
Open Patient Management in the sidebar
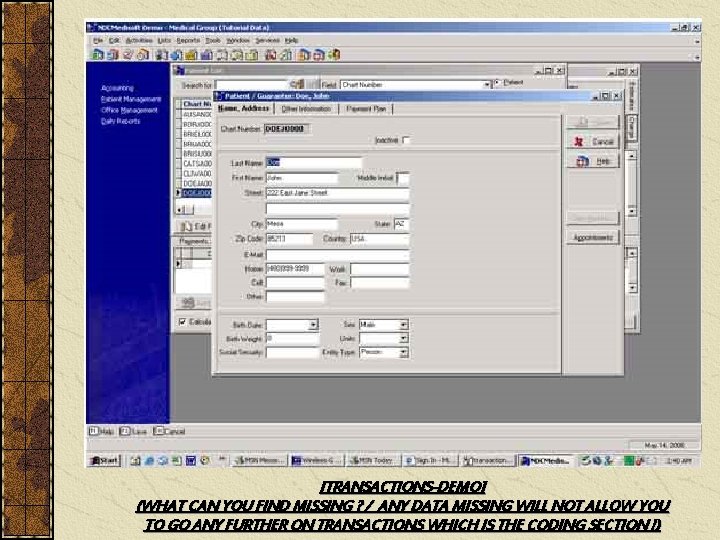coord(131,99)
